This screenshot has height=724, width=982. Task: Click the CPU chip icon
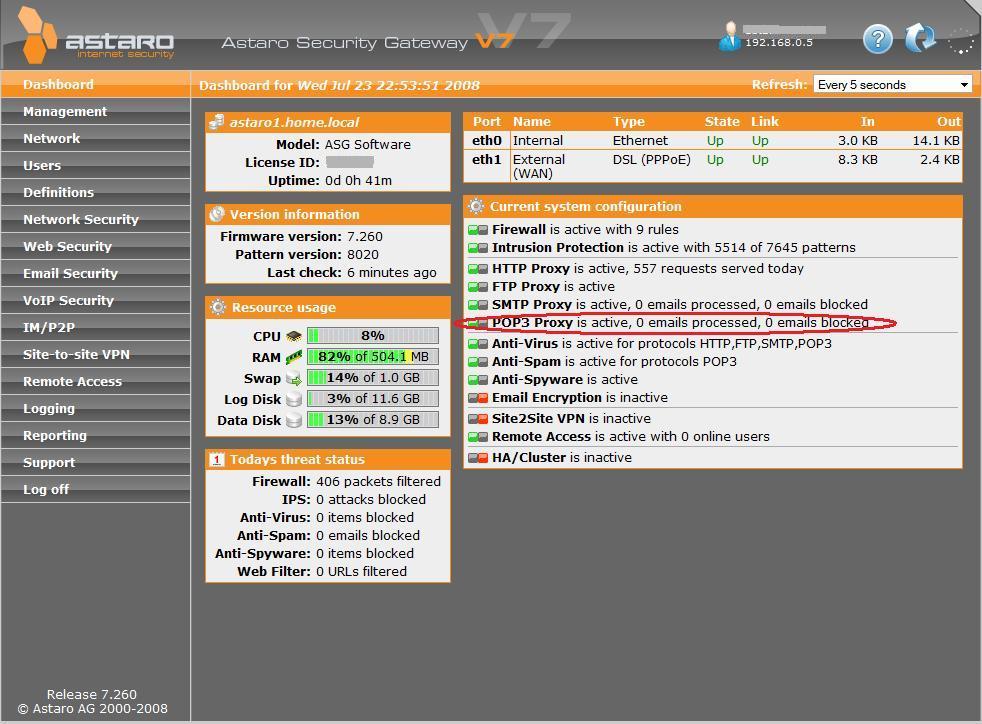294,336
